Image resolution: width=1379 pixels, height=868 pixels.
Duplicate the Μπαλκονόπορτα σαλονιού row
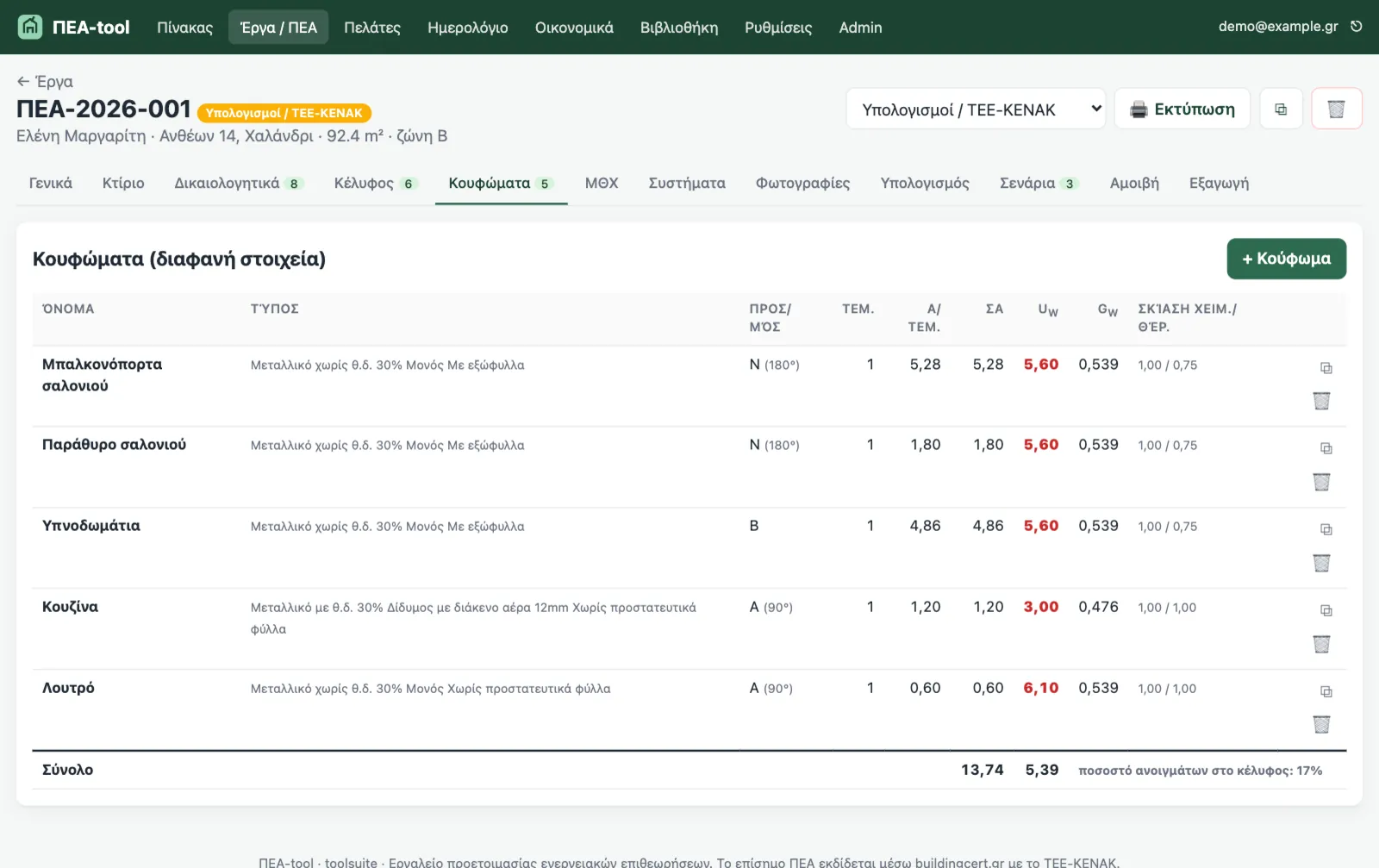click(x=1326, y=368)
